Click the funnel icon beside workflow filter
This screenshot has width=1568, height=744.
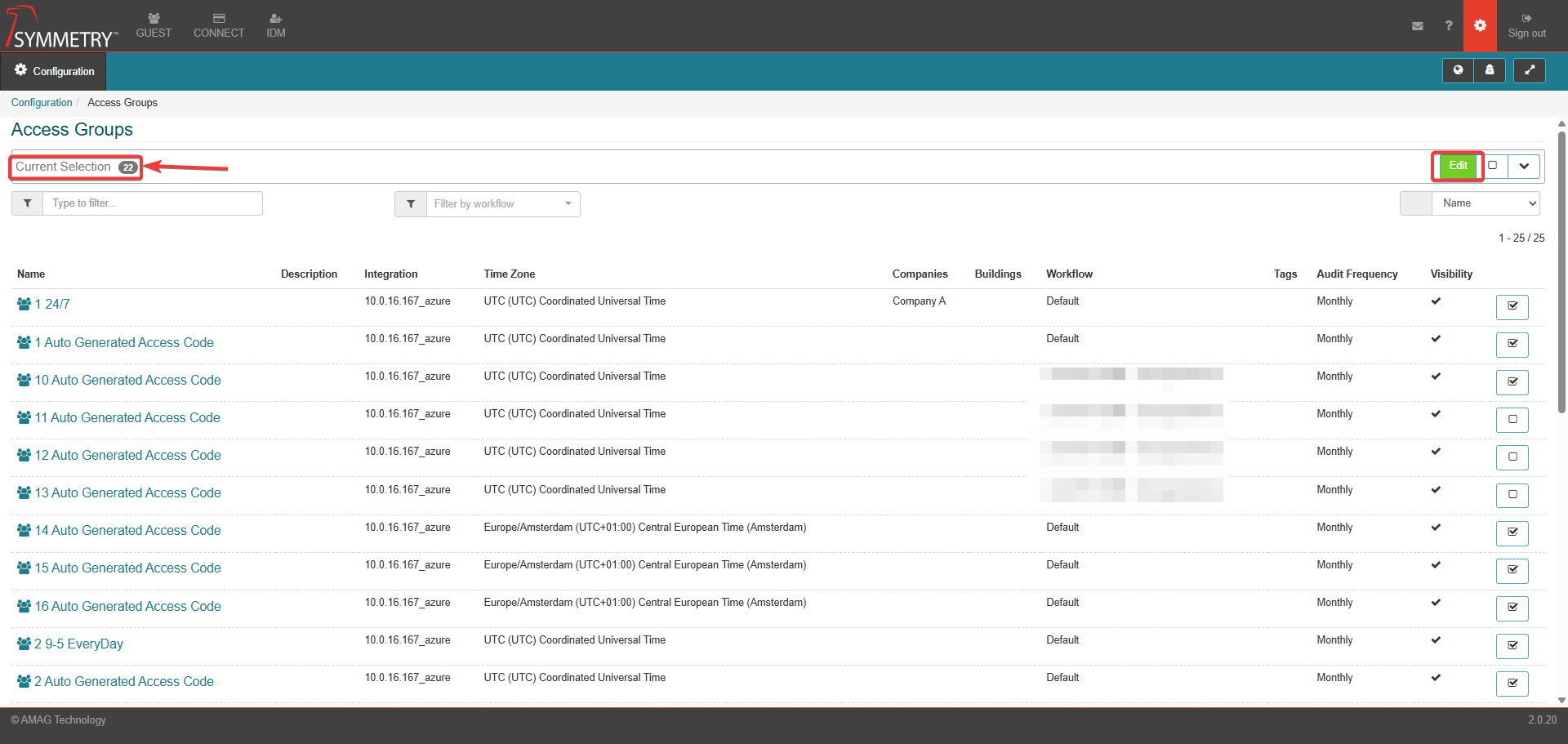410,204
